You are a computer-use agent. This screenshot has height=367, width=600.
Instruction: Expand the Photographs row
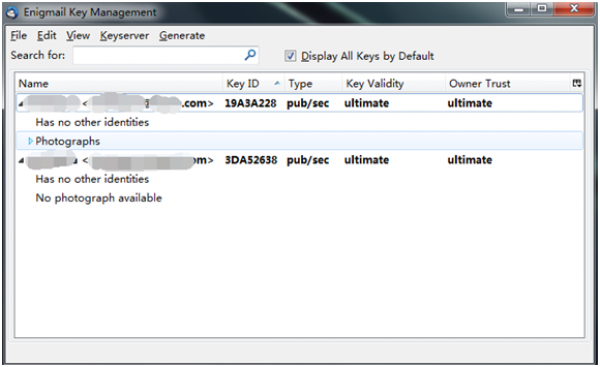point(30,141)
